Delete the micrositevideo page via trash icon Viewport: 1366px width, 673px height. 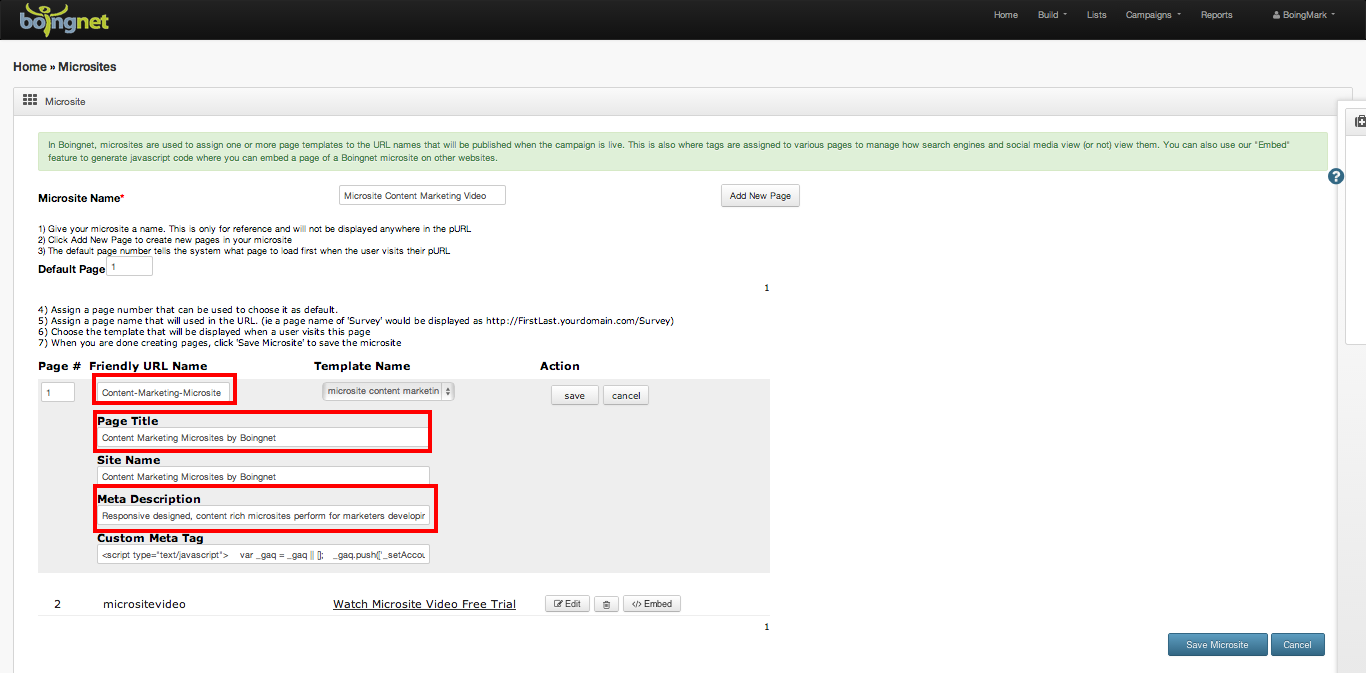(x=605, y=604)
